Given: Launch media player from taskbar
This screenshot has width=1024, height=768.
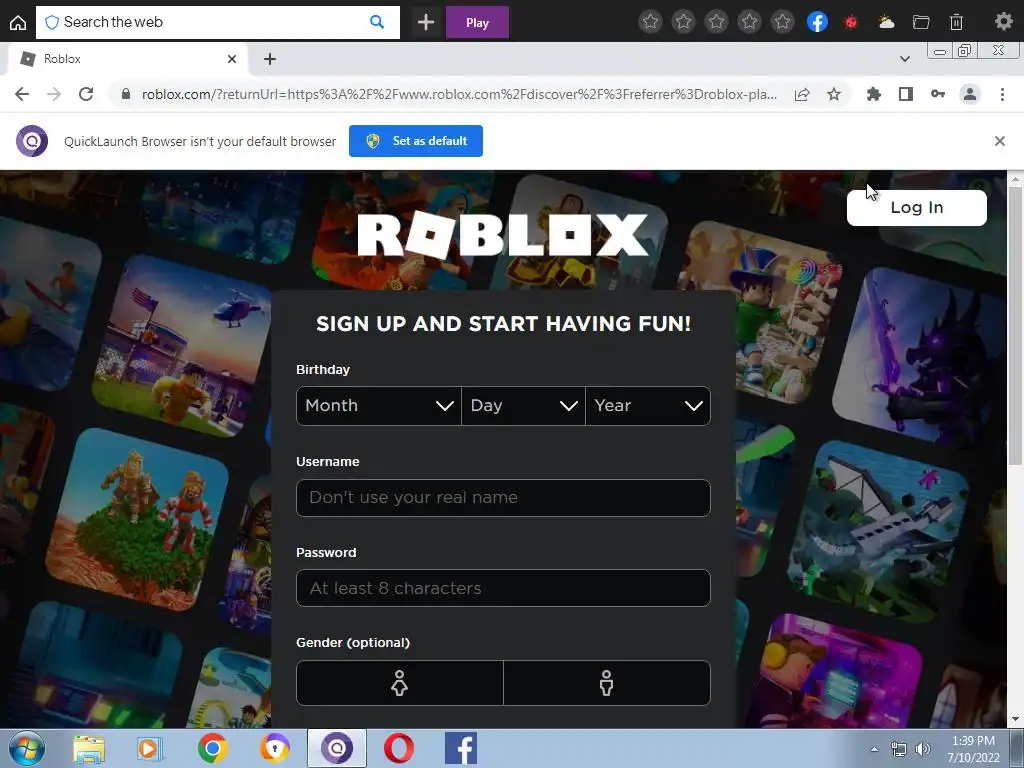Looking at the screenshot, I should coord(150,748).
